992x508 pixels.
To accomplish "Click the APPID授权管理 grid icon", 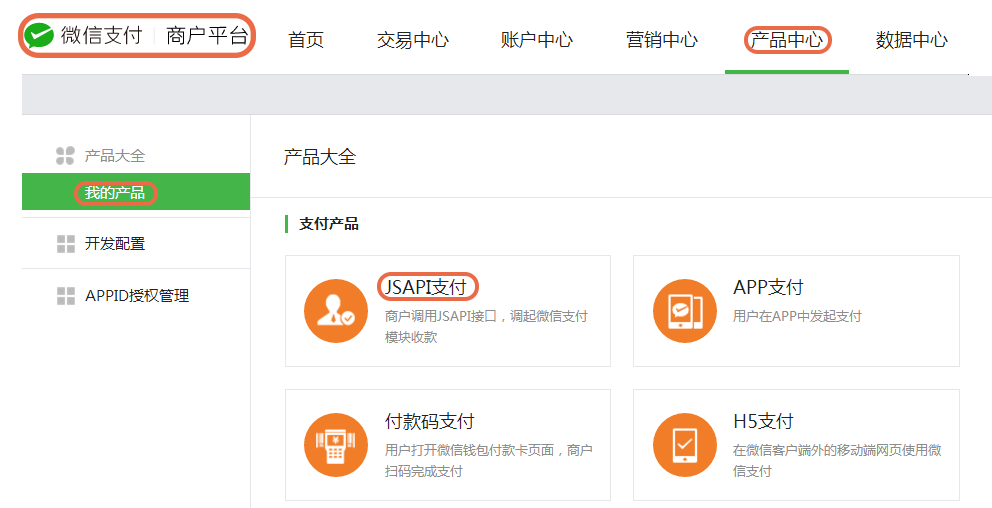I will pyautogui.click(x=66, y=295).
